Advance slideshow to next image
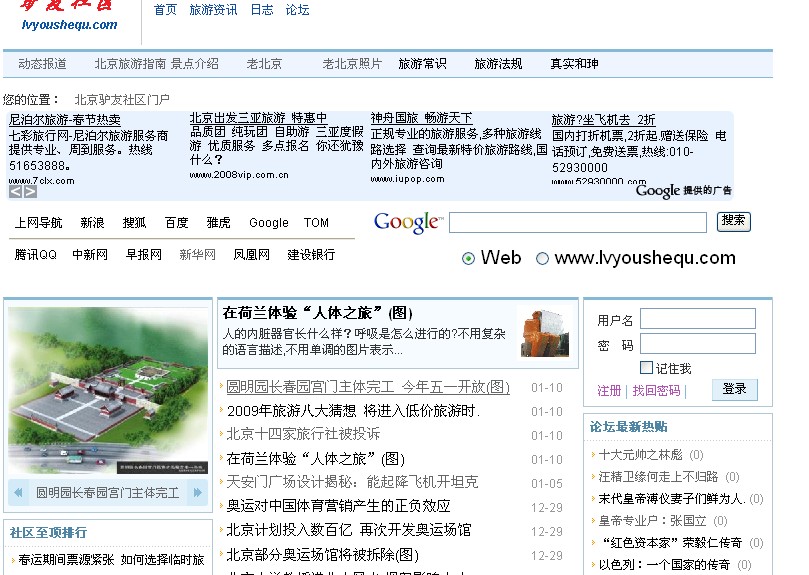The width and height of the screenshot is (809, 575). coord(196,492)
